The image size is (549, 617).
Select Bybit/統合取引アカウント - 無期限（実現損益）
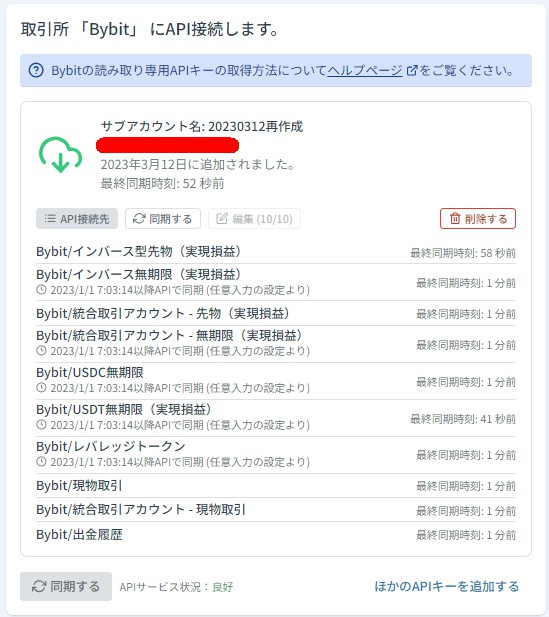pos(169,335)
